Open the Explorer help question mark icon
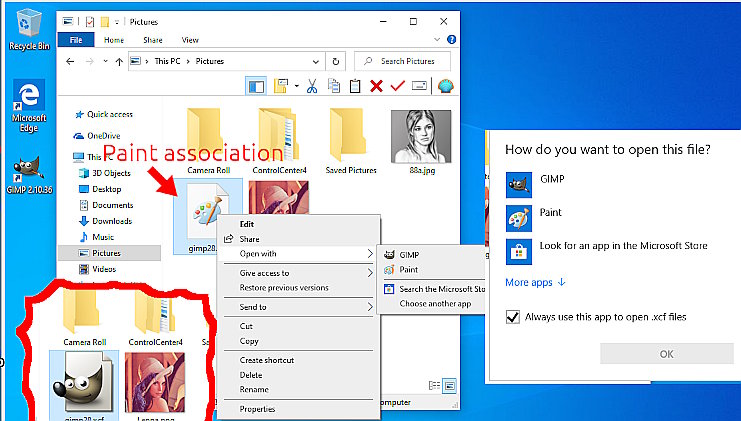 (x=451, y=40)
